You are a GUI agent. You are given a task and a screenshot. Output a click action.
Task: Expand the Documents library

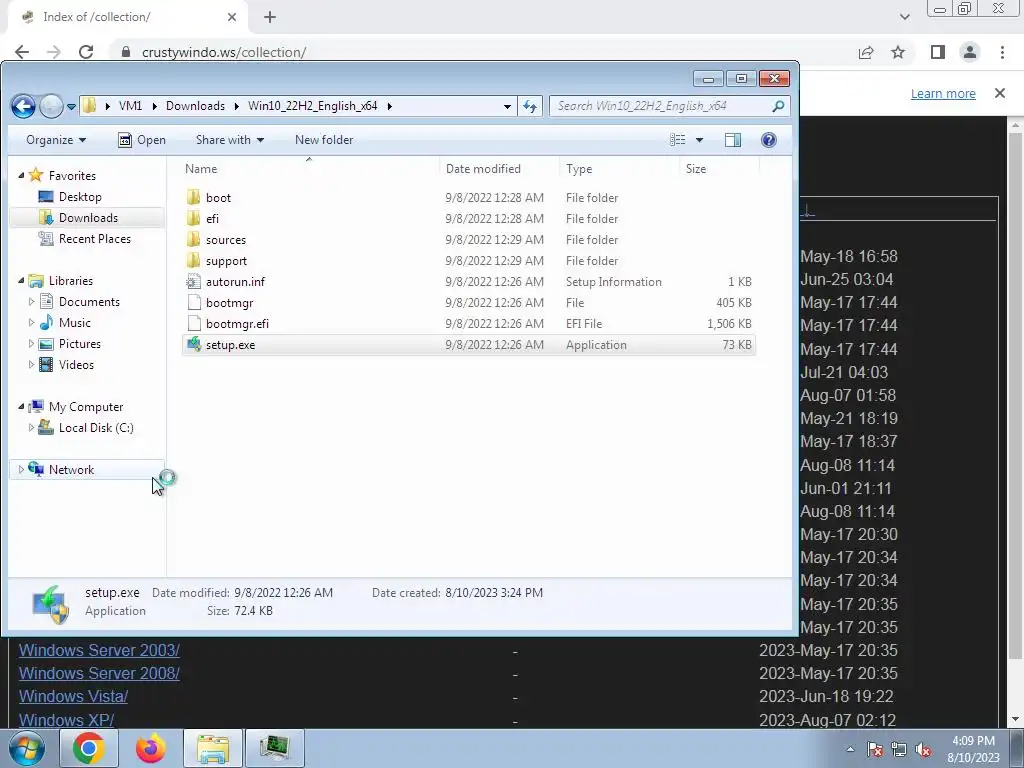pyautogui.click(x=31, y=302)
